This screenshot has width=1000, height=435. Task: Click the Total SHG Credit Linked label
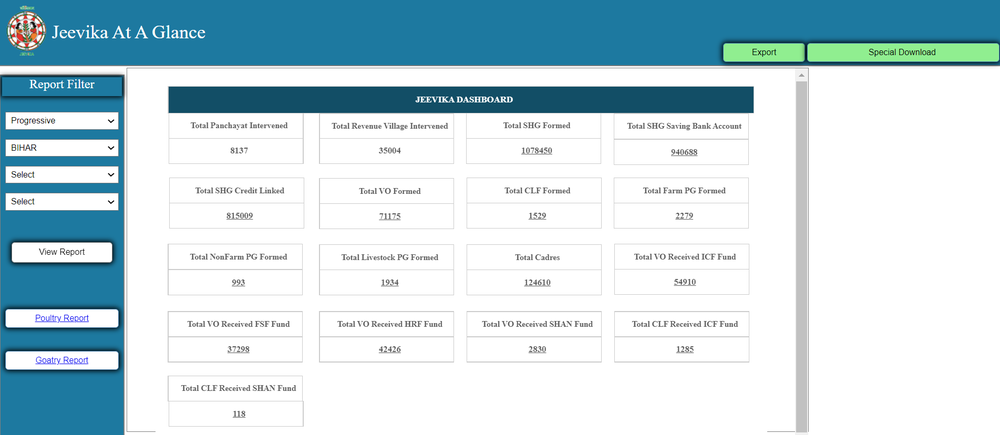point(239,191)
